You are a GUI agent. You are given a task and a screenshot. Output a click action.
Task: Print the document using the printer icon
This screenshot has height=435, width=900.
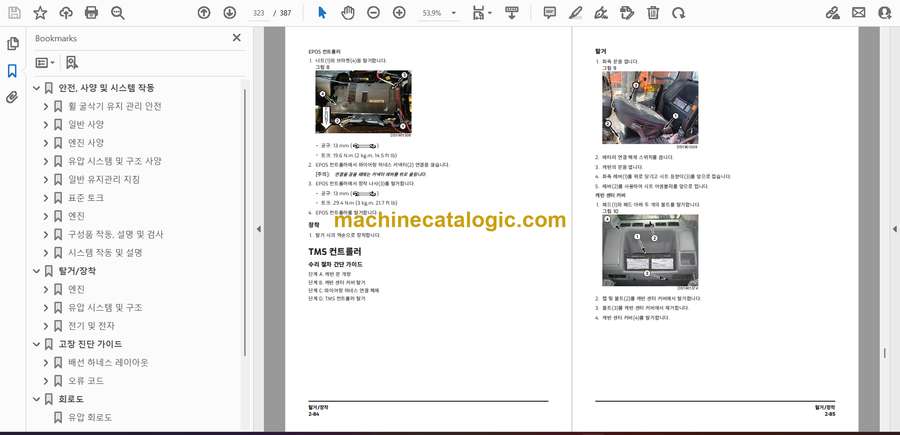(x=92, y=13)
